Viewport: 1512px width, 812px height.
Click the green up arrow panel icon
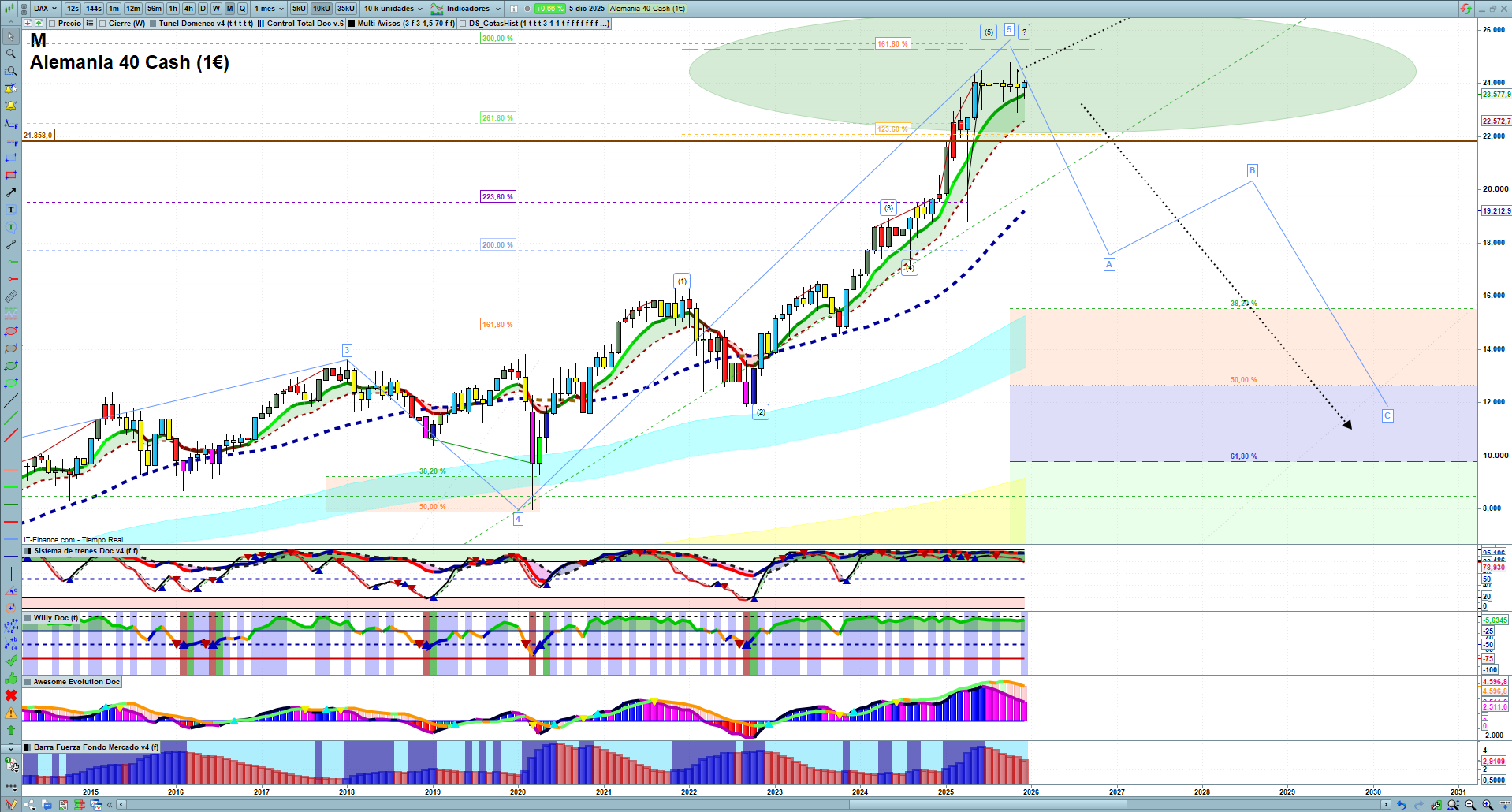pos(39,24)
